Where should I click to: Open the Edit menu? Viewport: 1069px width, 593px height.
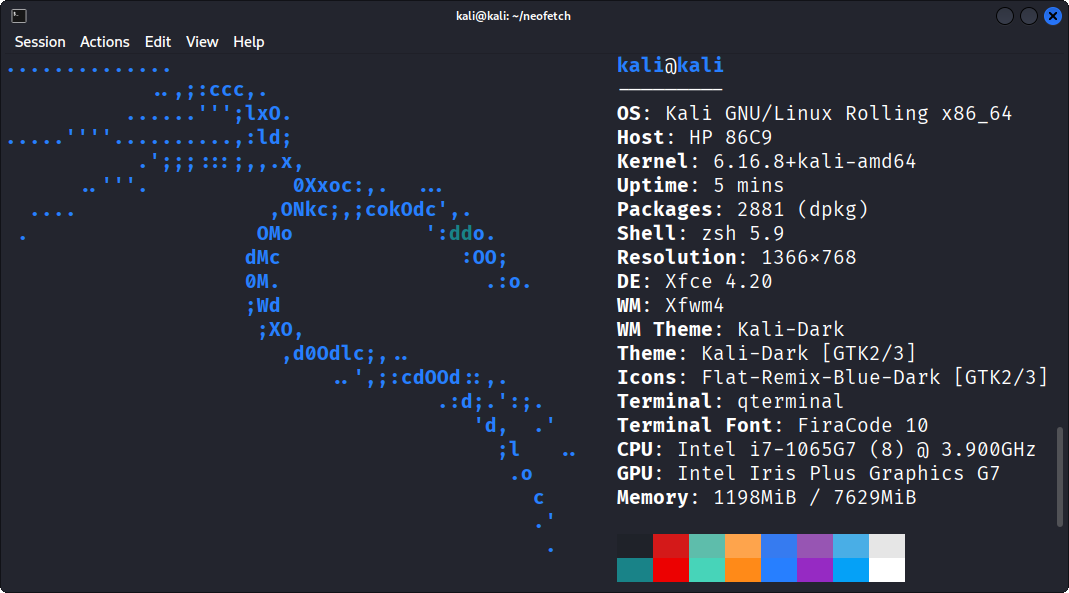[158, 42]
